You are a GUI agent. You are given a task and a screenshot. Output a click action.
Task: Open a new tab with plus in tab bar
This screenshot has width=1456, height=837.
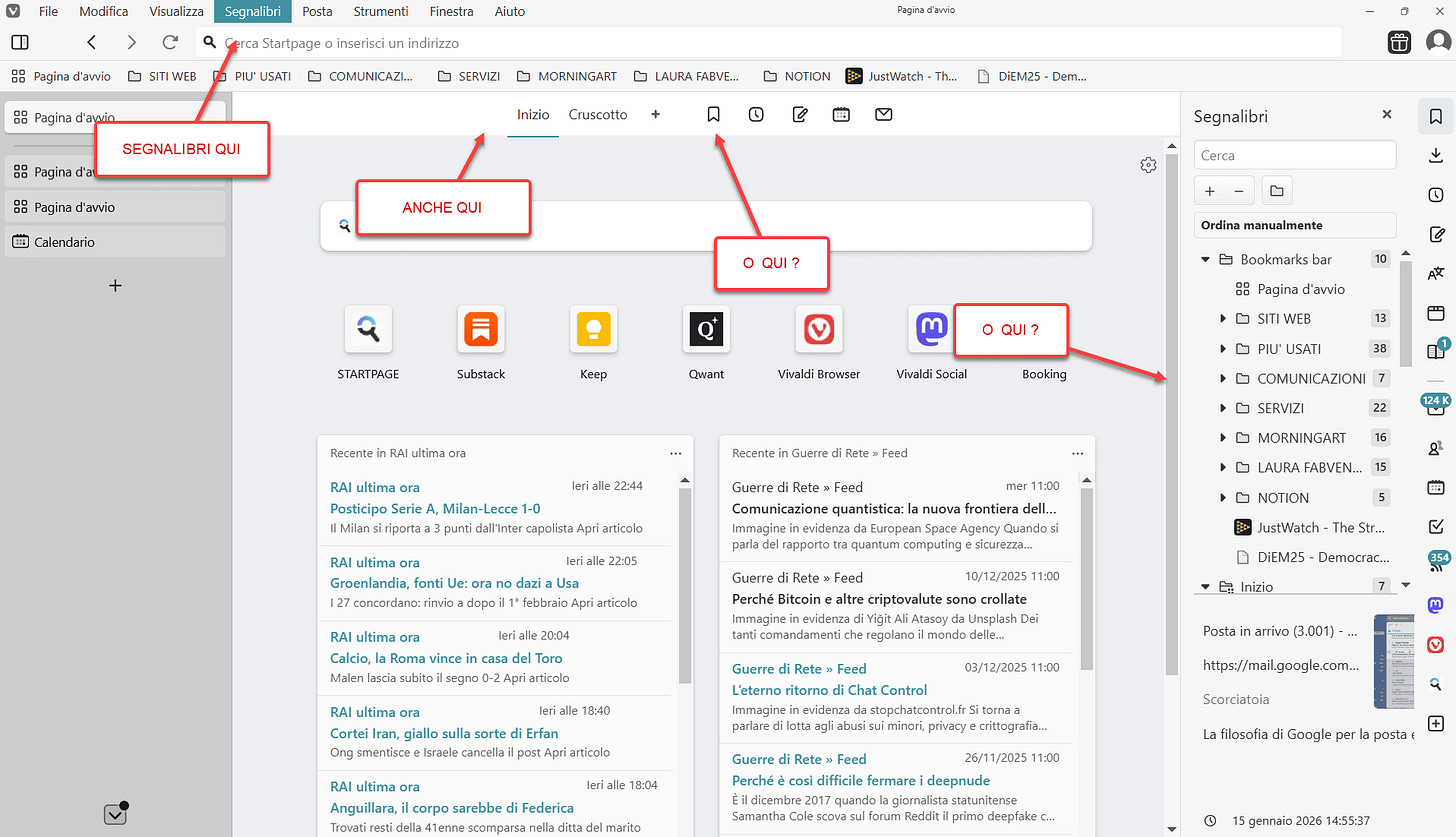115,285
